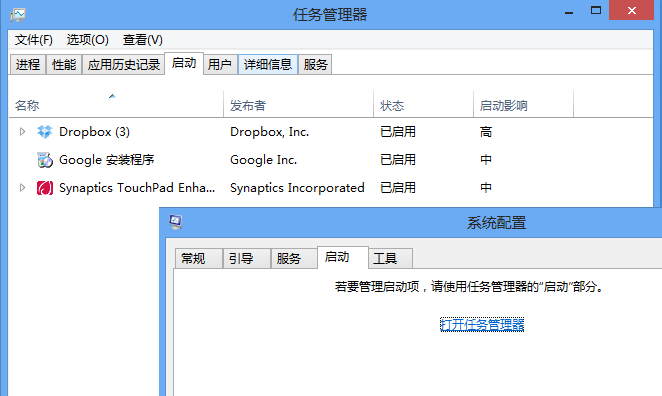Click Google Inc. publisher cell
662x396 pixels.
(263, 160)
